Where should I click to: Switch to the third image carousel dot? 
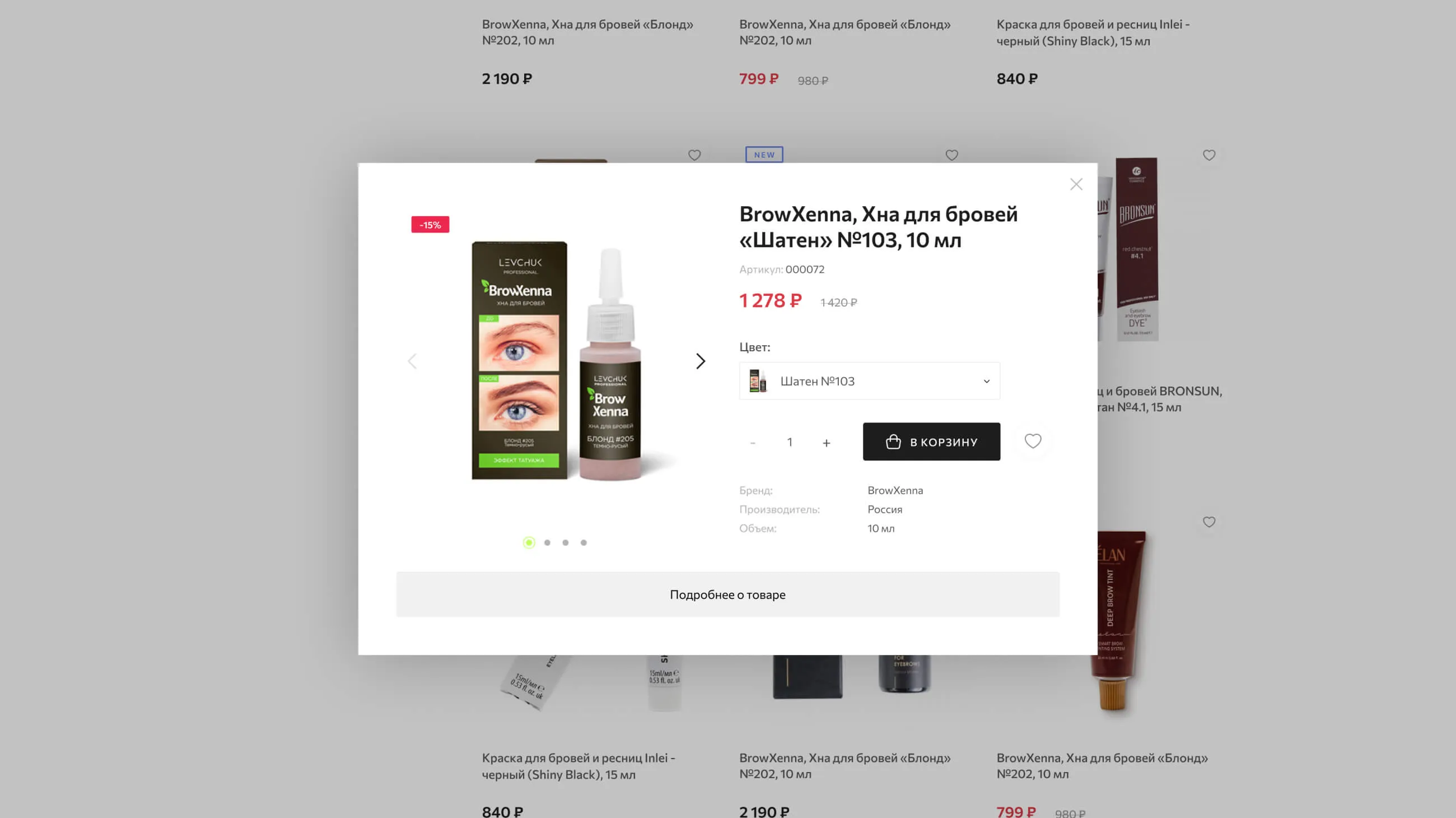[565, 543]
